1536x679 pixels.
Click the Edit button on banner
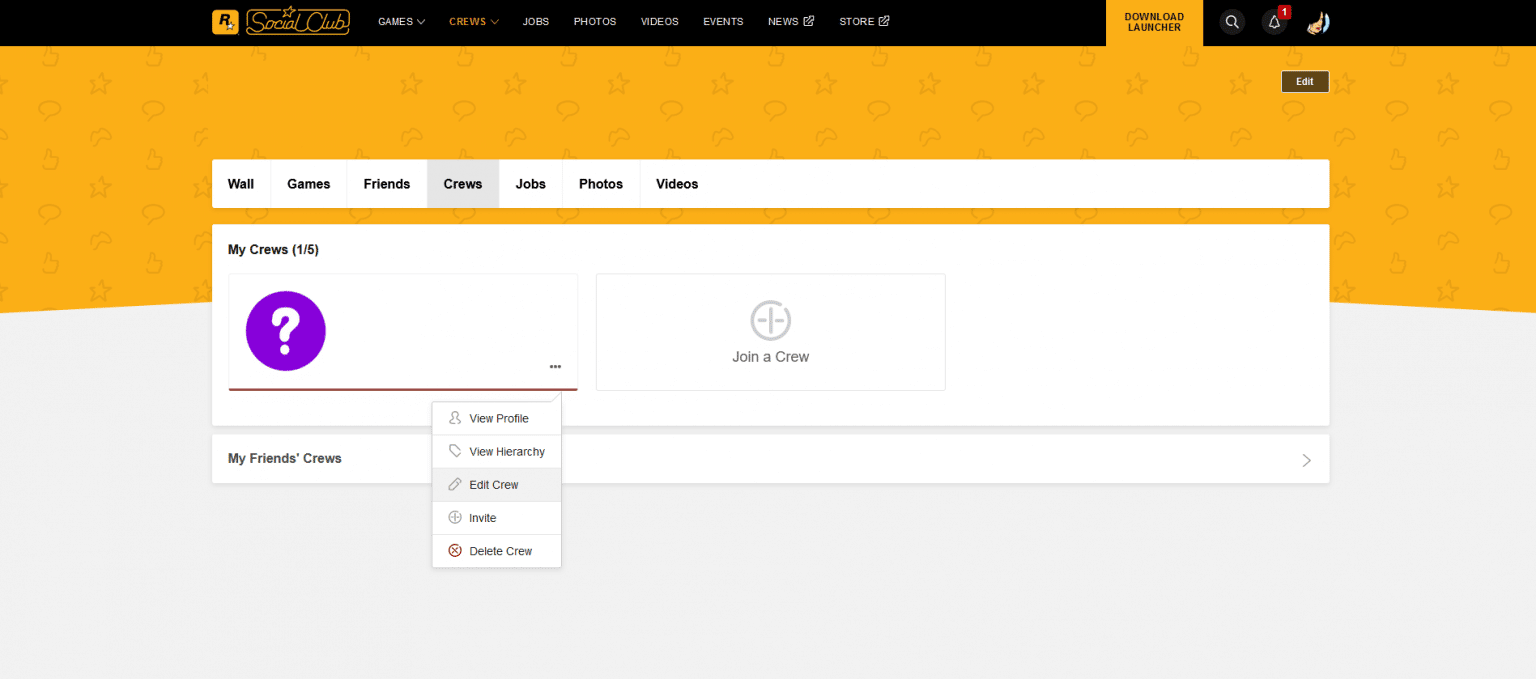coord(1304,82)
